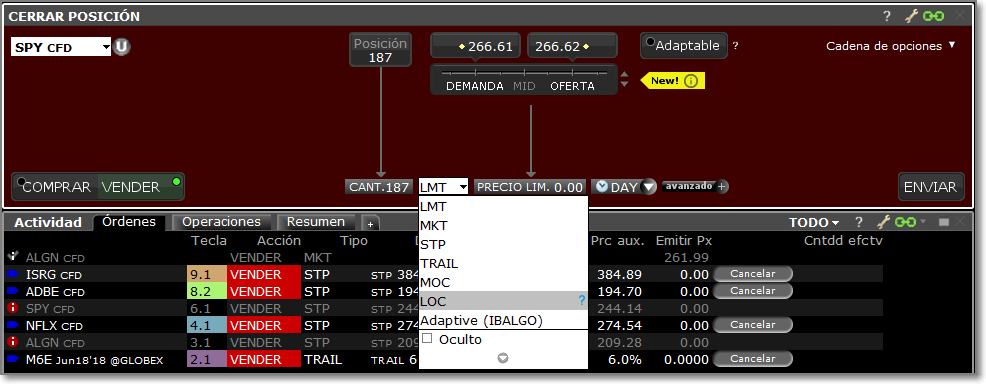Click the window icon in Actividad panel header
The width and height of the screenshot is (986, 384).
coord(943,222)
